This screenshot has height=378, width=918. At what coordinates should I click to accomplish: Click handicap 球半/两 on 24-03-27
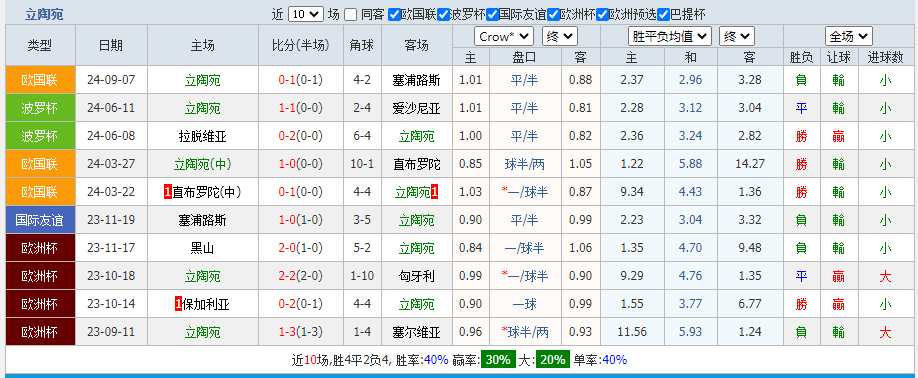point(525,164)
